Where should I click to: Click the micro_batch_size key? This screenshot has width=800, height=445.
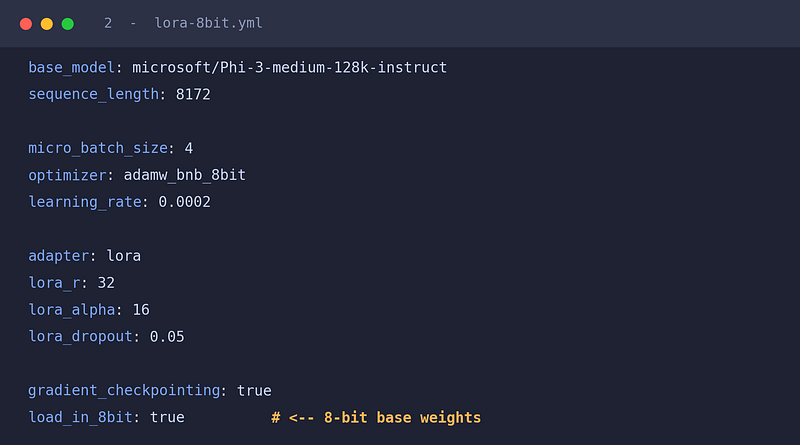98,149
